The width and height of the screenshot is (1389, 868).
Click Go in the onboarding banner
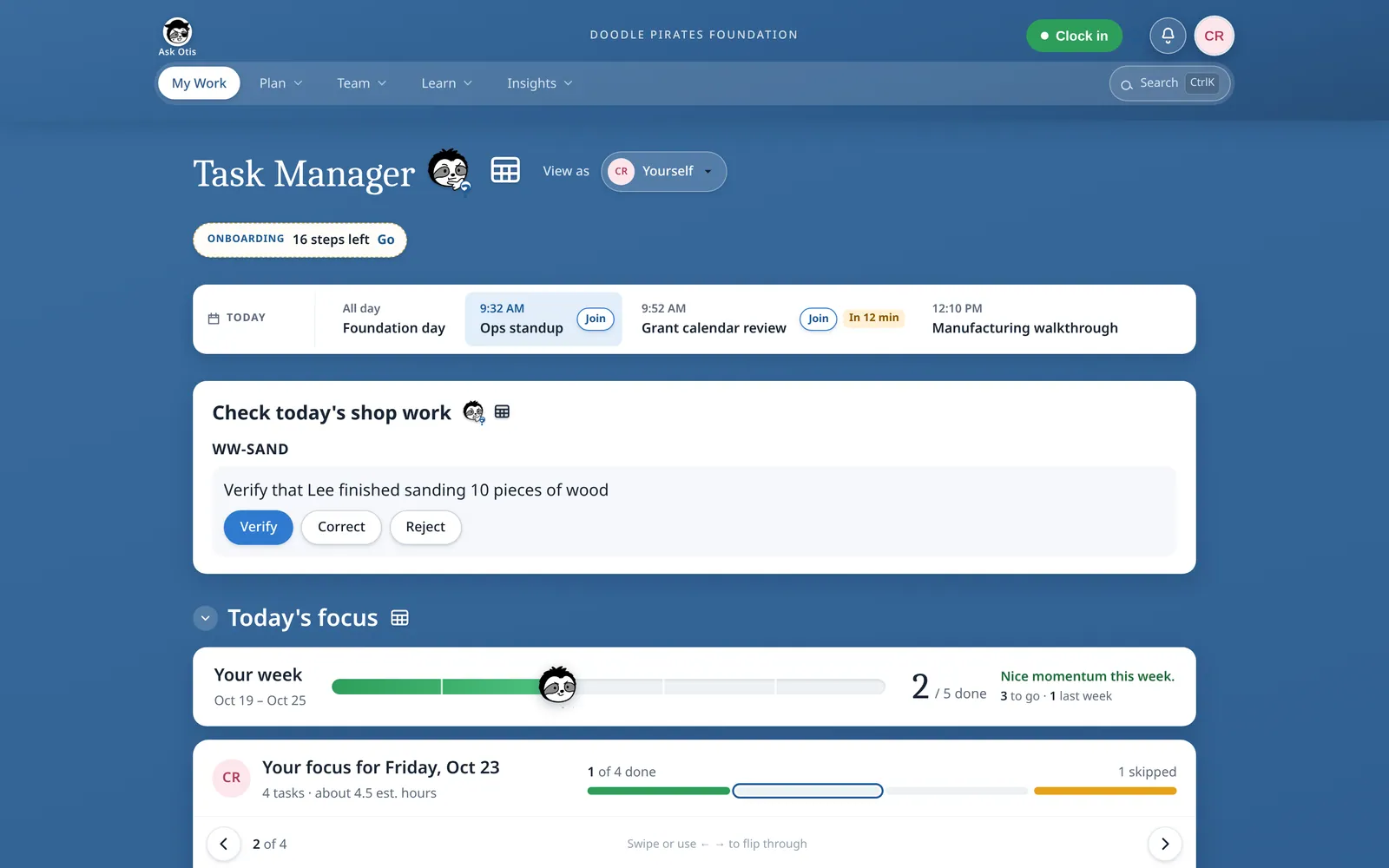(386, 240)
